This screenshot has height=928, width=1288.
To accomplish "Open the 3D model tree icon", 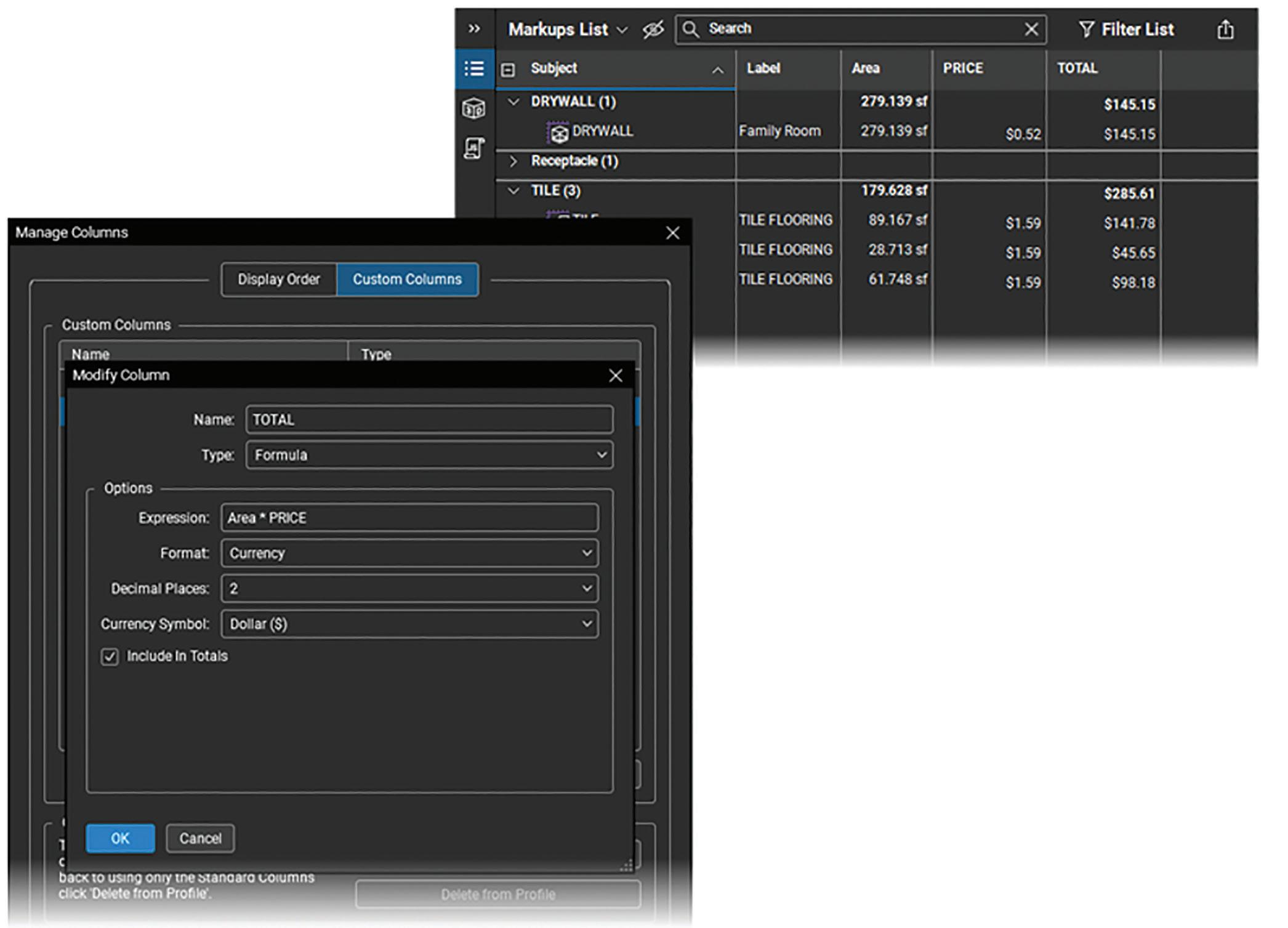I will point(473,109).
